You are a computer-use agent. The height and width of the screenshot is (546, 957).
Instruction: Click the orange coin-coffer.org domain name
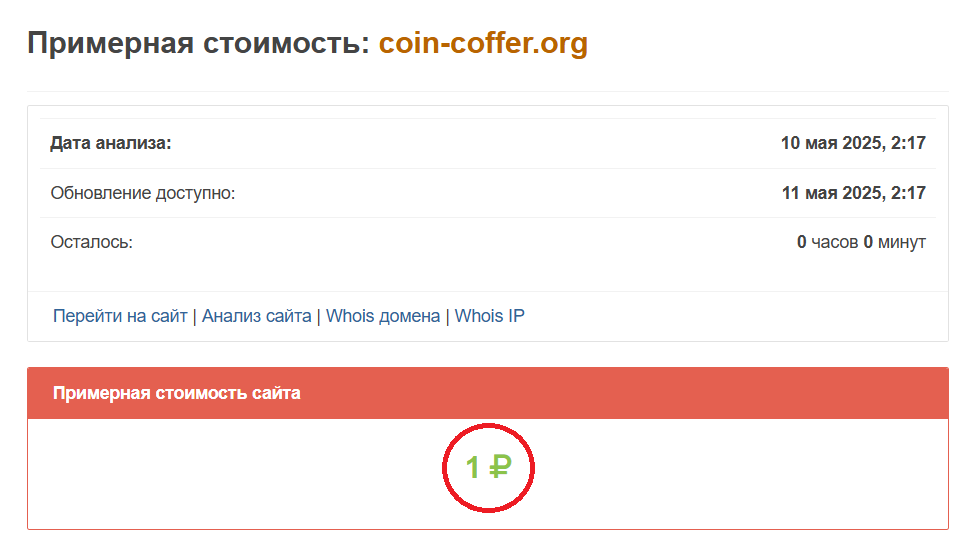click(x=483, y=44)
